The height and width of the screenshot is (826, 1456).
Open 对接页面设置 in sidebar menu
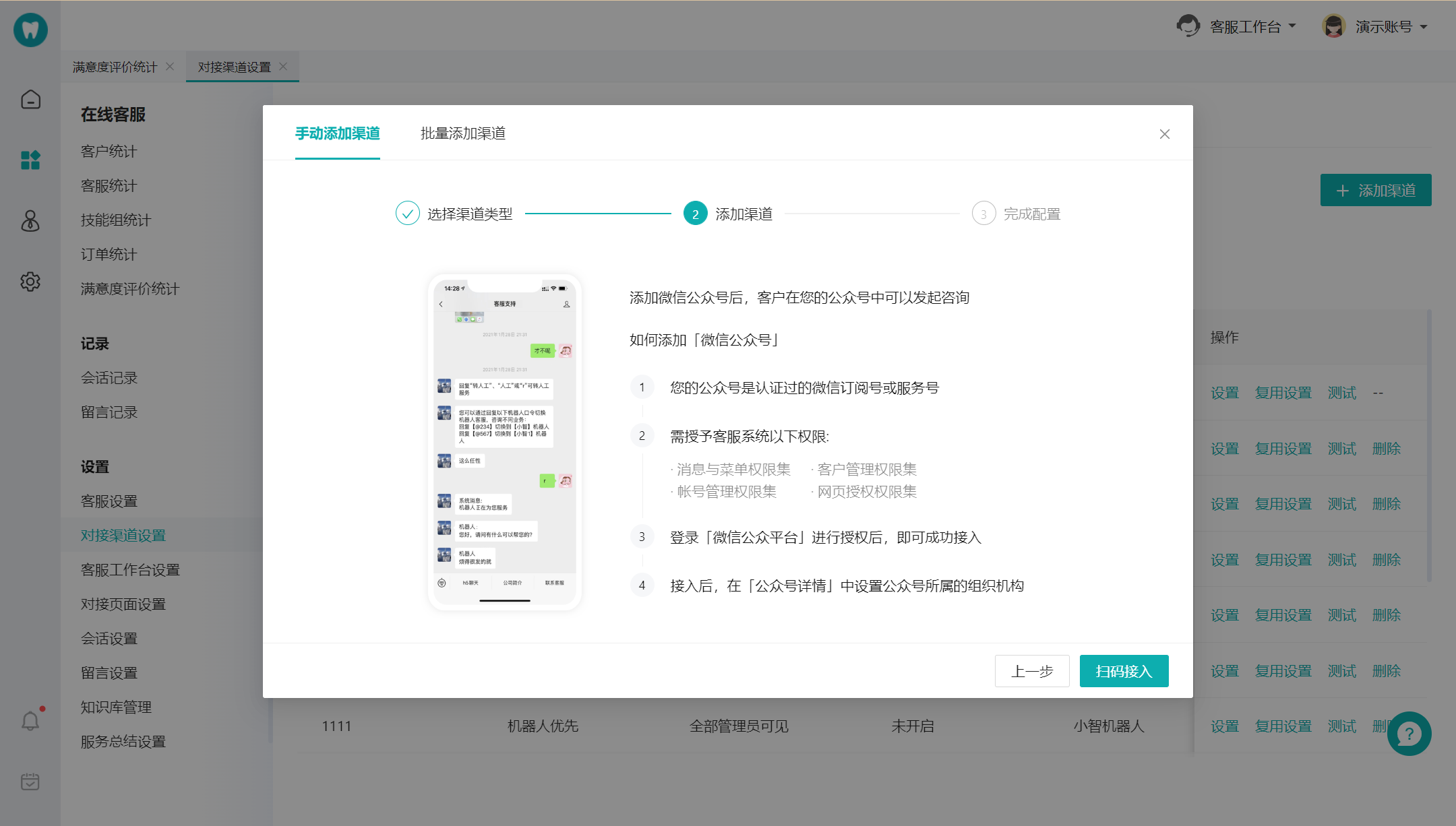(x=123, y=604)
